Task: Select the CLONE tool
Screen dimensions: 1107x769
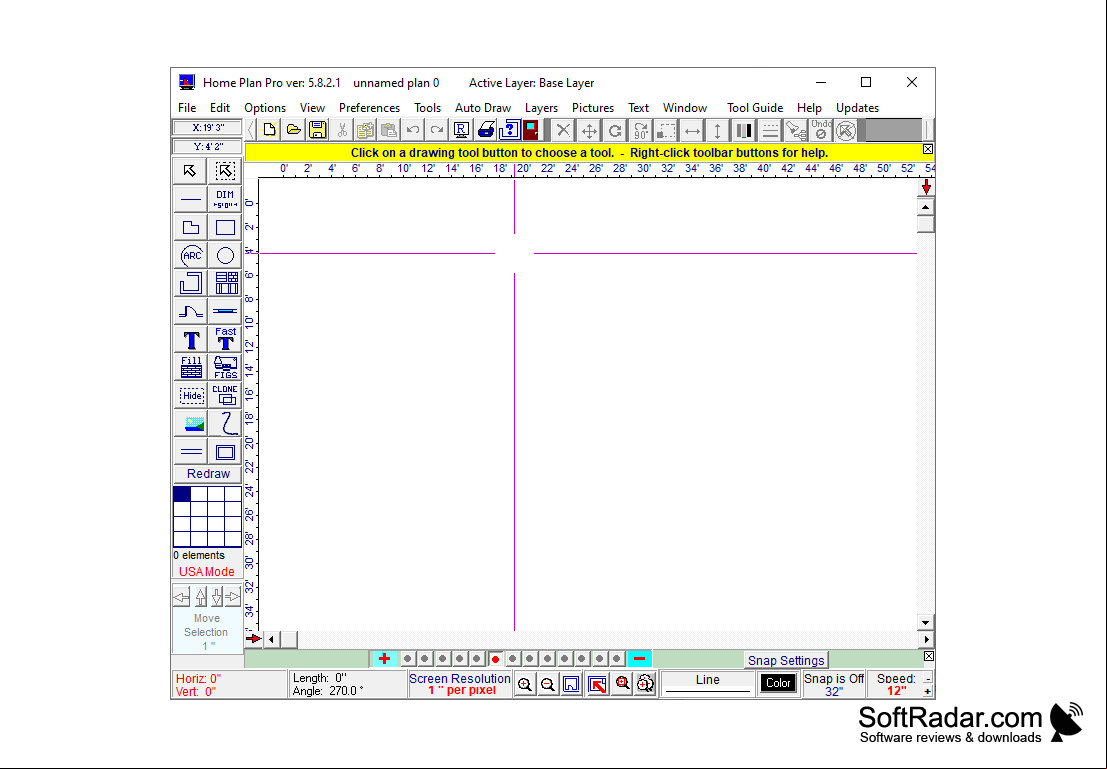Action: (x=225, y=395)
